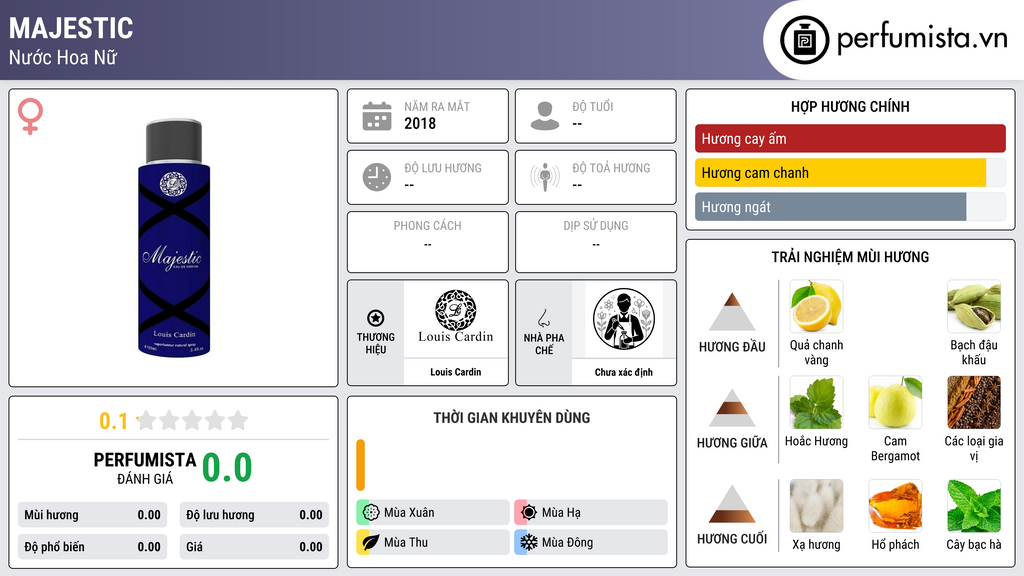This screenshot has width=1024, height=576.
Task: Click the Majestic perfume bottle image
Action: coord(174,238)
